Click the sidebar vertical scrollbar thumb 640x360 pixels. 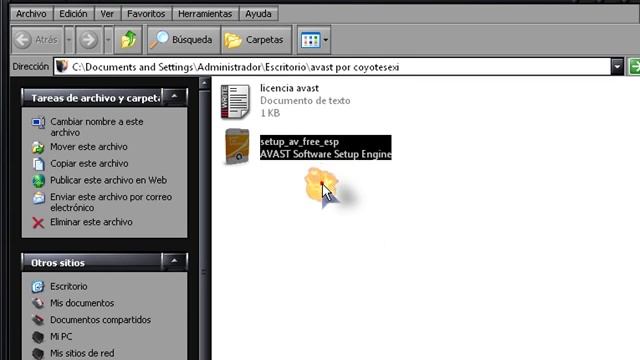[x=204, y=271]
